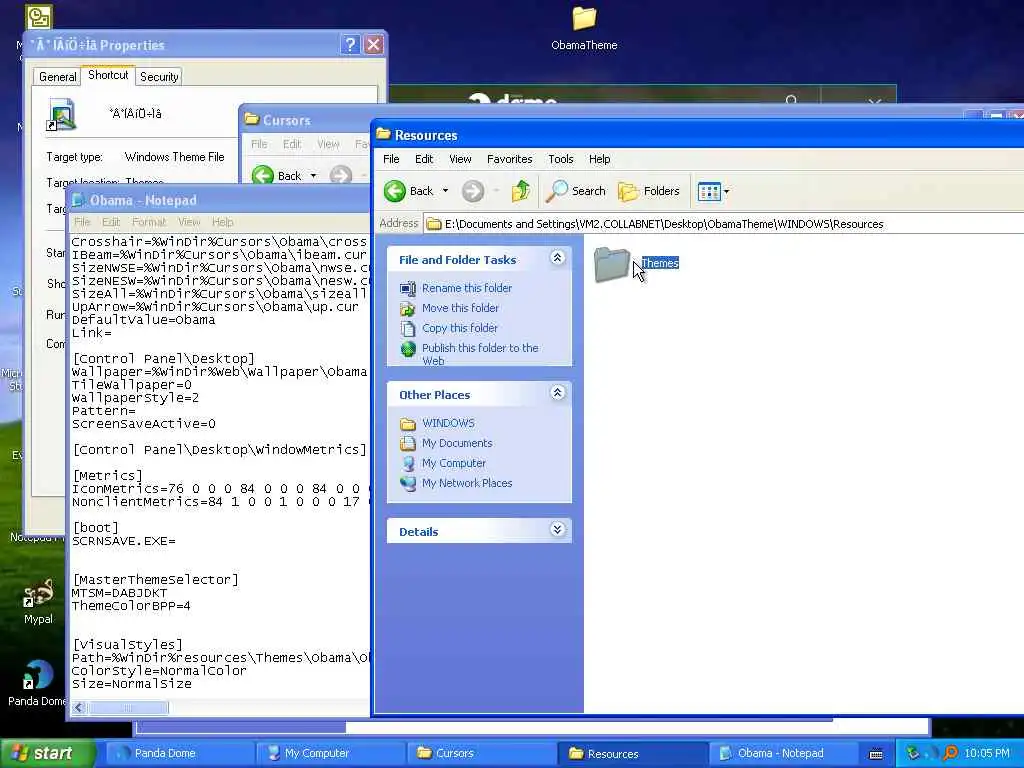The height and width of the screenshot is (768, 1024).
Task: Click the taskbar clock 10:05 PM
Action: (987, 753)
